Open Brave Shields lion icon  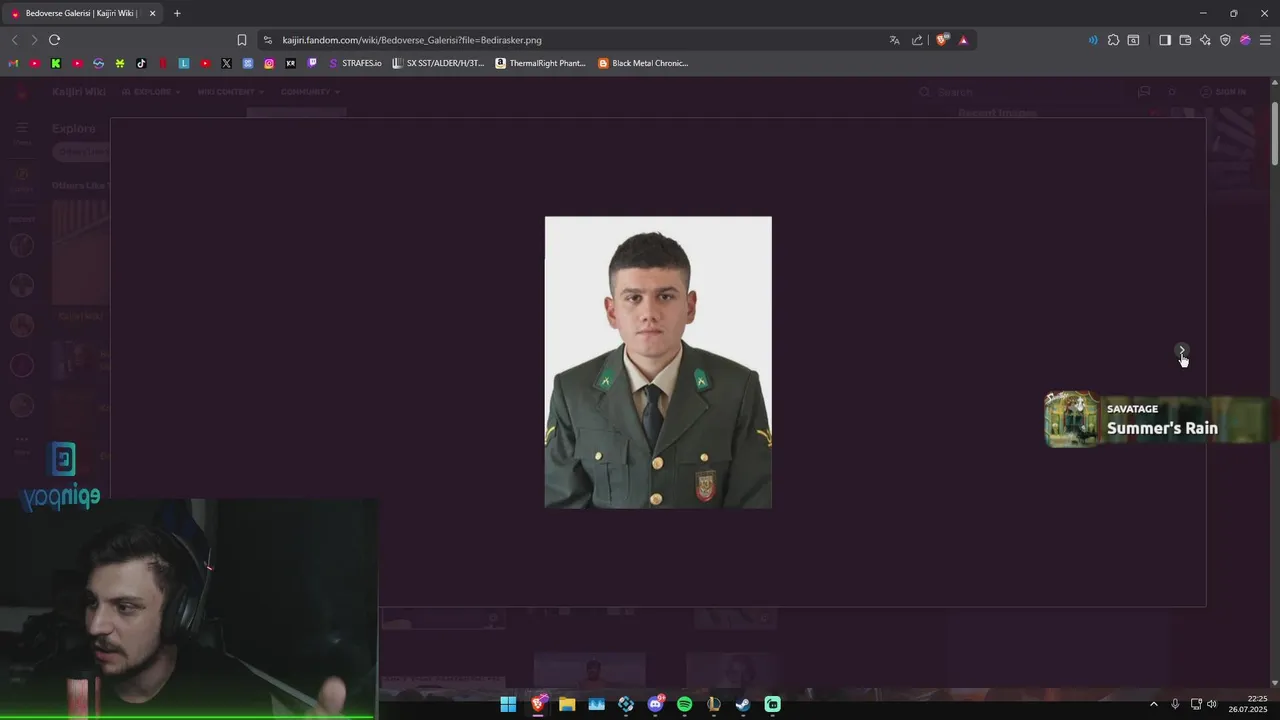[x=942, y=40]
